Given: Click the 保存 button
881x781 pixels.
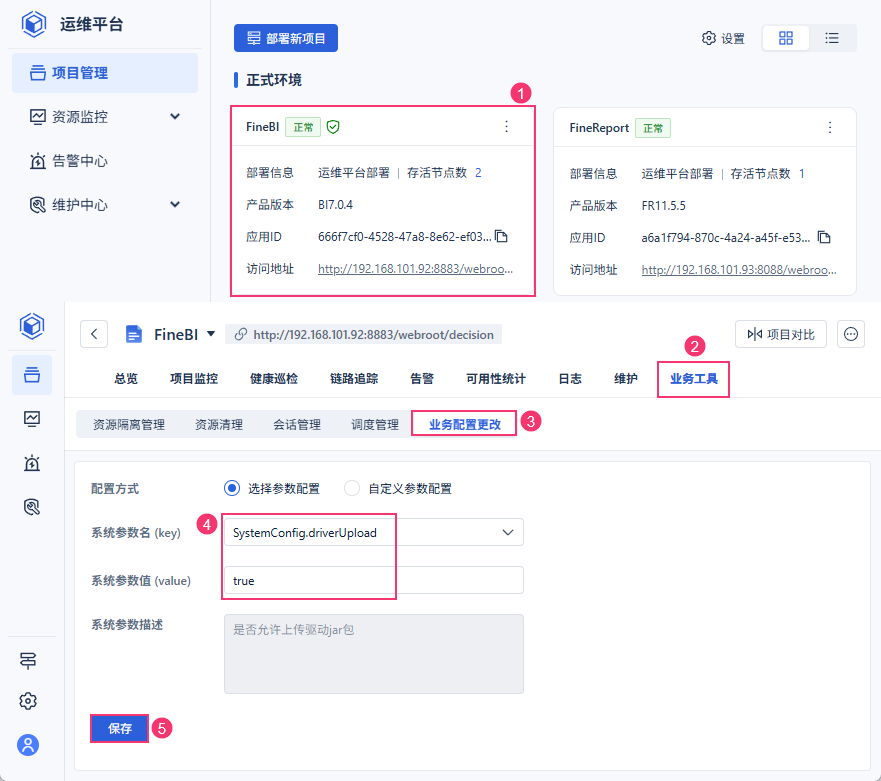Looking at the screenshot, I should tap(120, 728).
